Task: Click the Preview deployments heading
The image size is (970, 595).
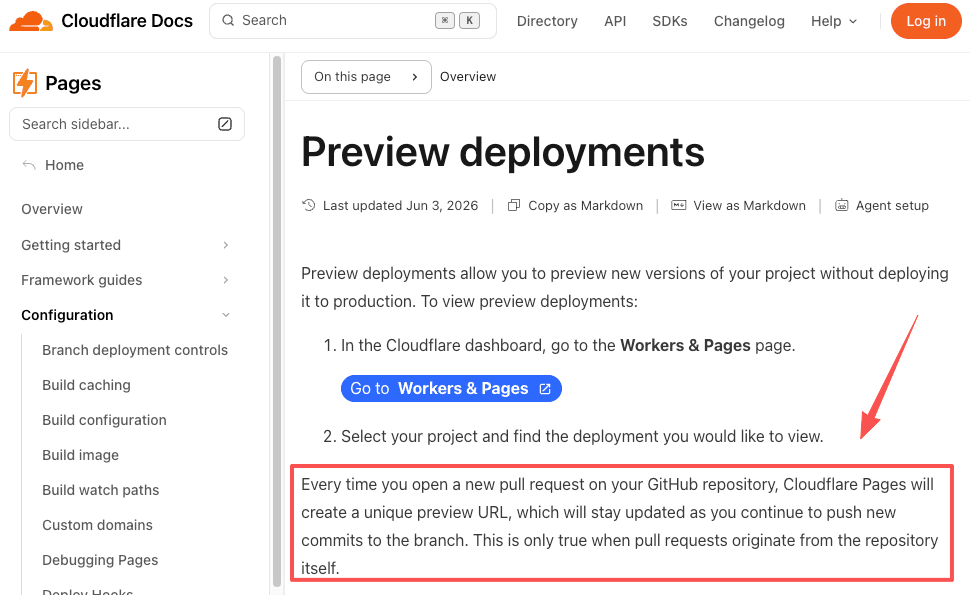Action: coord(502,152)
